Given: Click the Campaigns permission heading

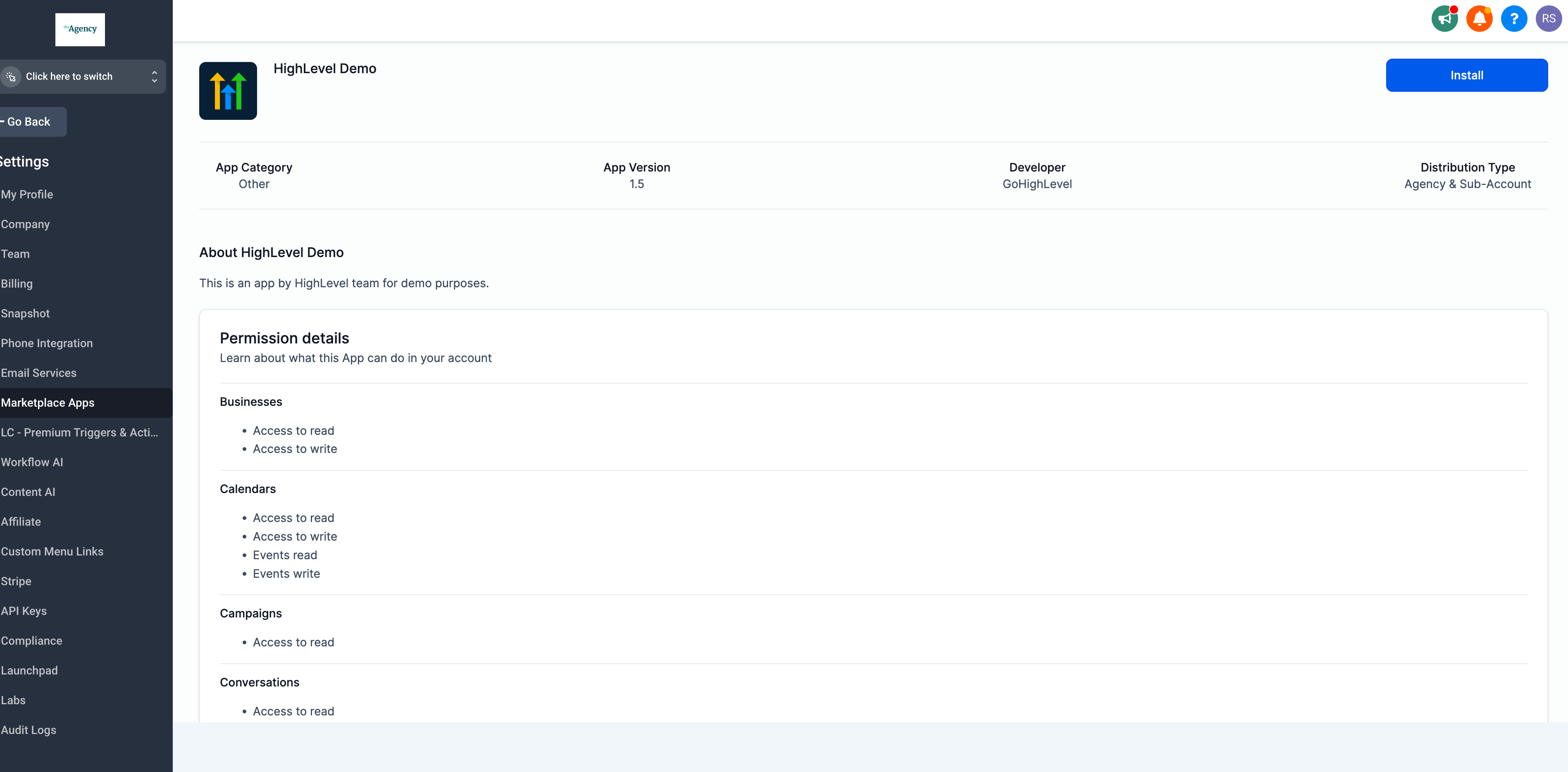Looking at the screenshot, I should (x=251, y=614).
